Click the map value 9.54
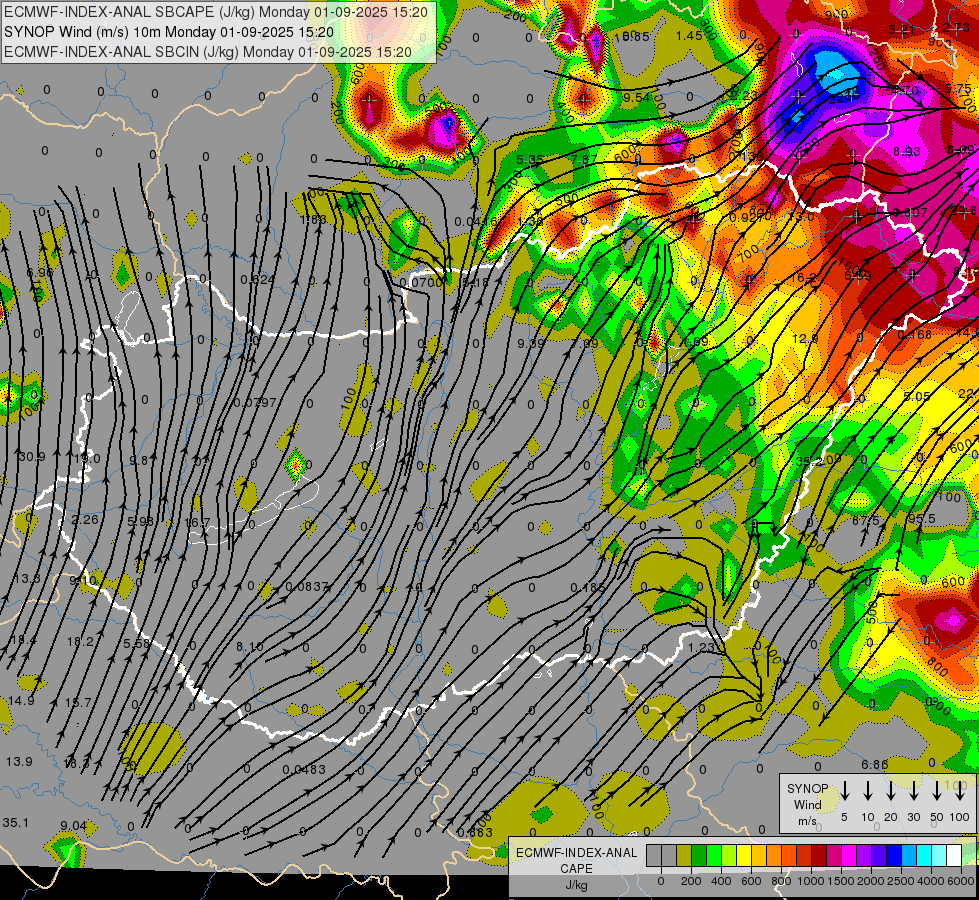Viewport: 979px width, 900px height. coord(636,97)
